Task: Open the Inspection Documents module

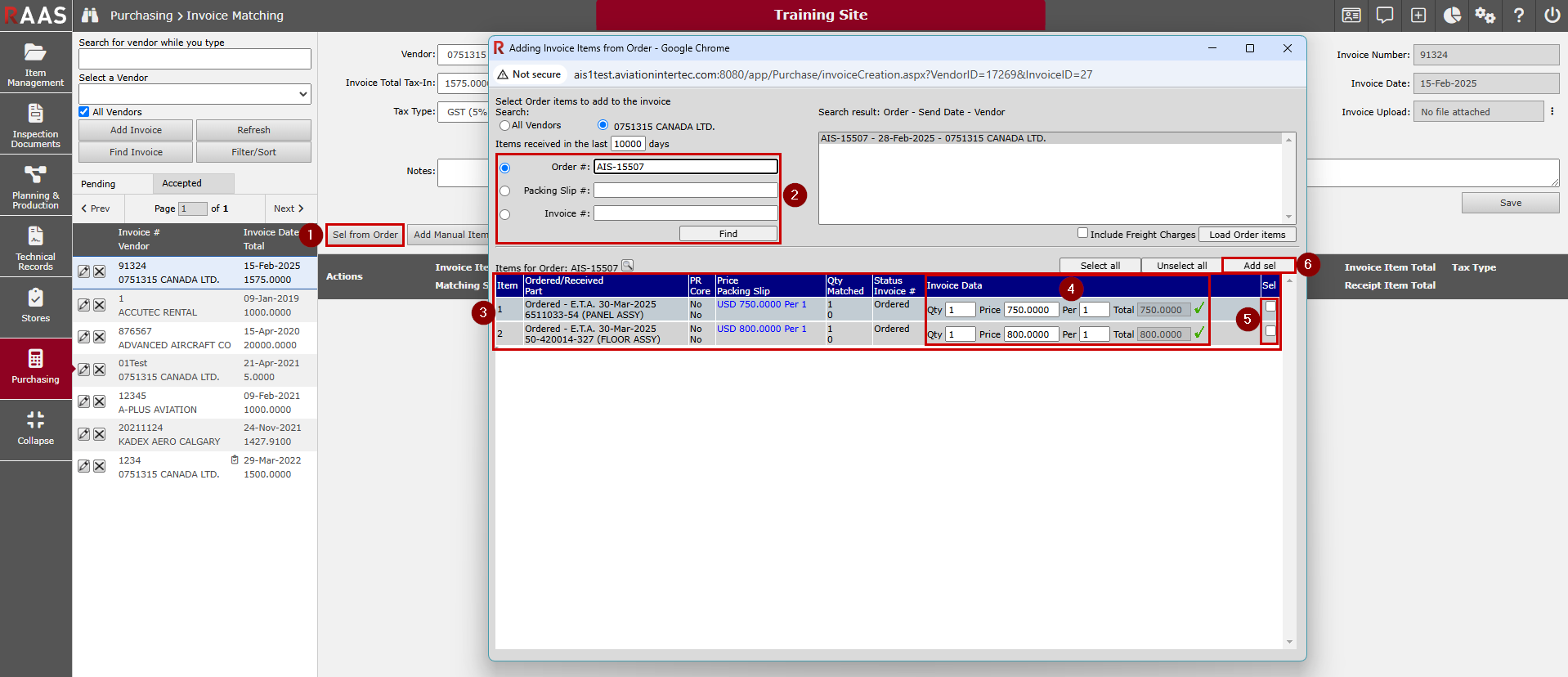Action: coord(35,124)
